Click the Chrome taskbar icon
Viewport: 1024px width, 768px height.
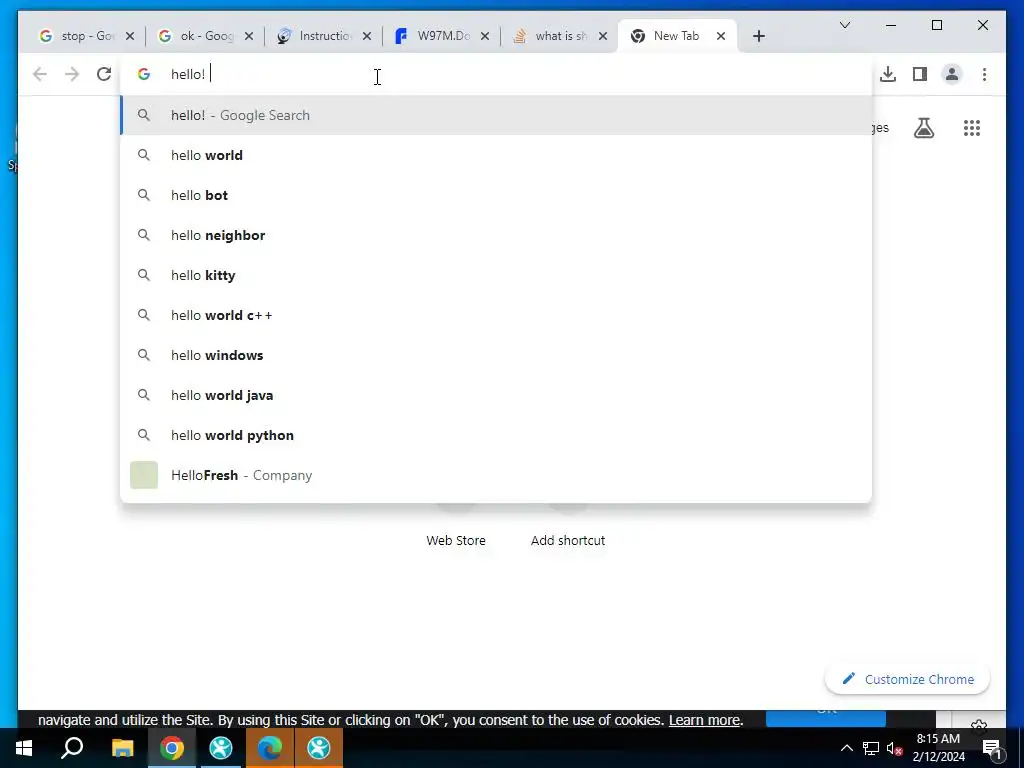[x=172, y=748]
